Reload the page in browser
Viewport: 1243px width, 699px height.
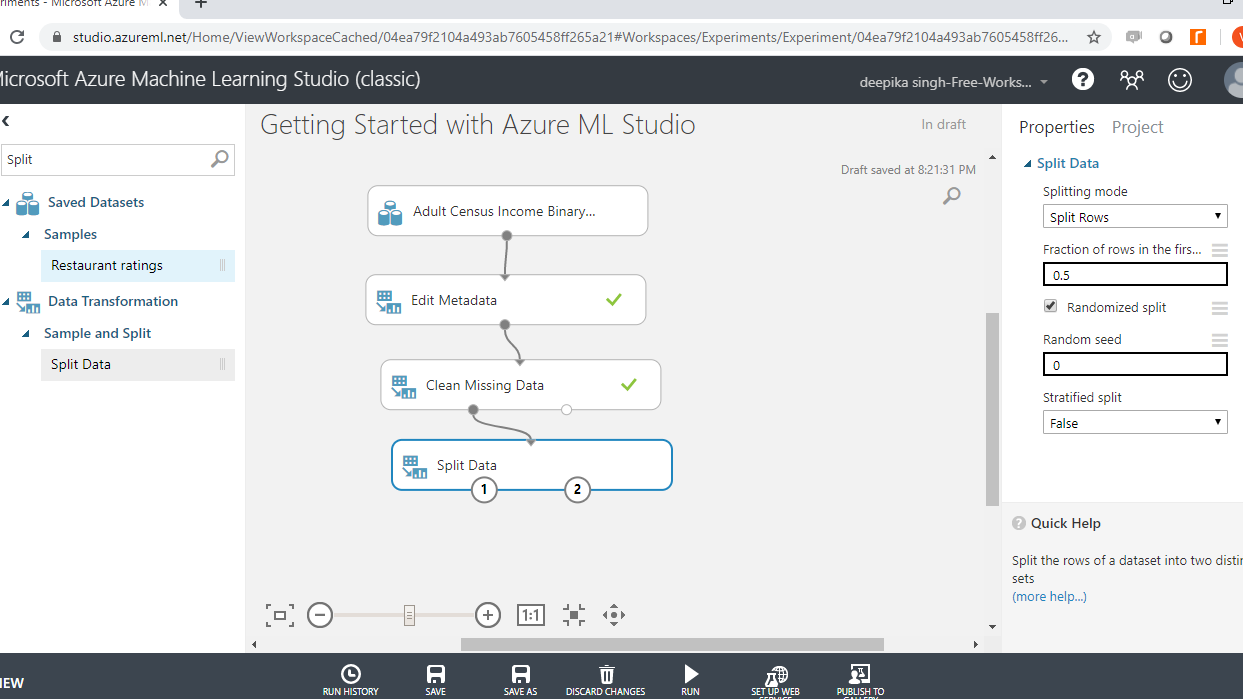click(x=16, y=37)
